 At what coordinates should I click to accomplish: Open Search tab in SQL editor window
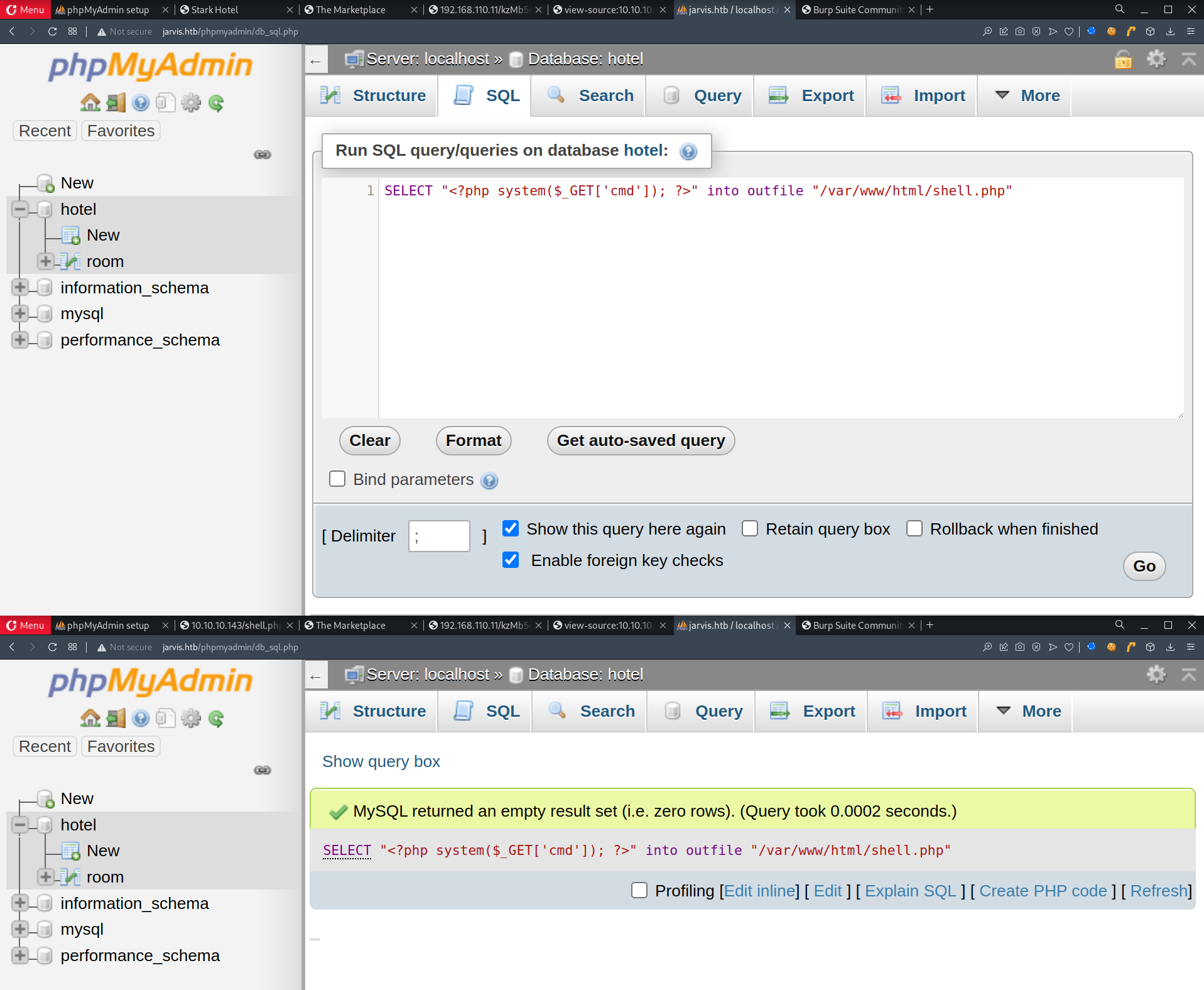click(x=589, y=95)
